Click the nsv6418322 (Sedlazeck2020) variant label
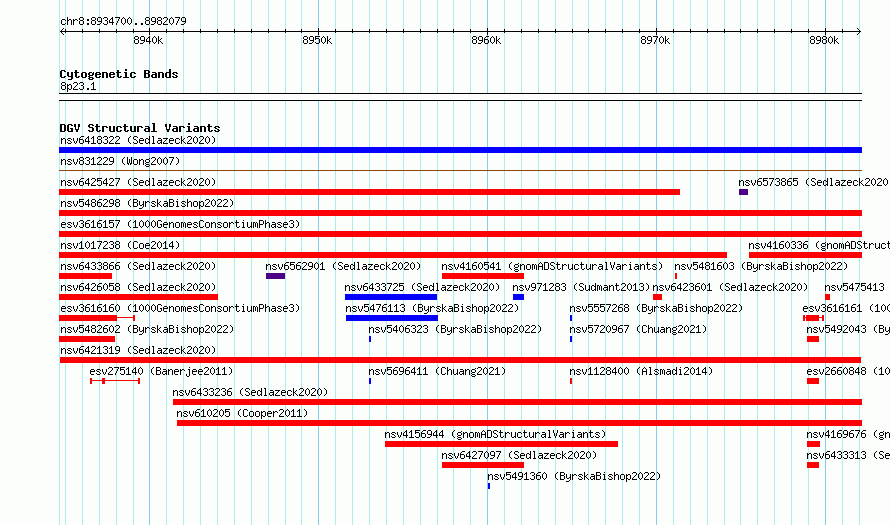 (x=138, y=140)
